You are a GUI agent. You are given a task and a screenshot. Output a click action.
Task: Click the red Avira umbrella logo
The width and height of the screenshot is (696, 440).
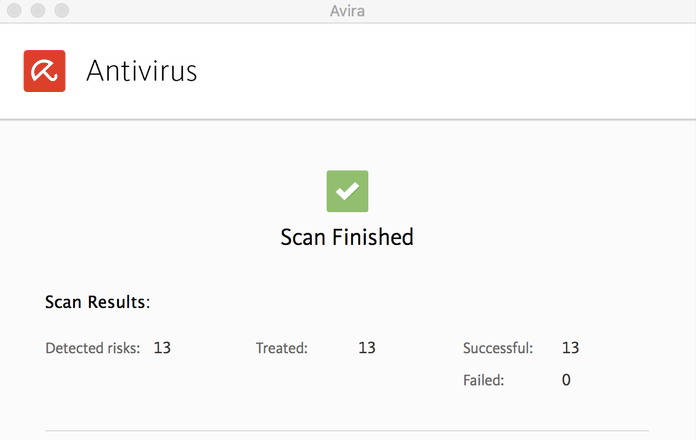click(44, 71)
